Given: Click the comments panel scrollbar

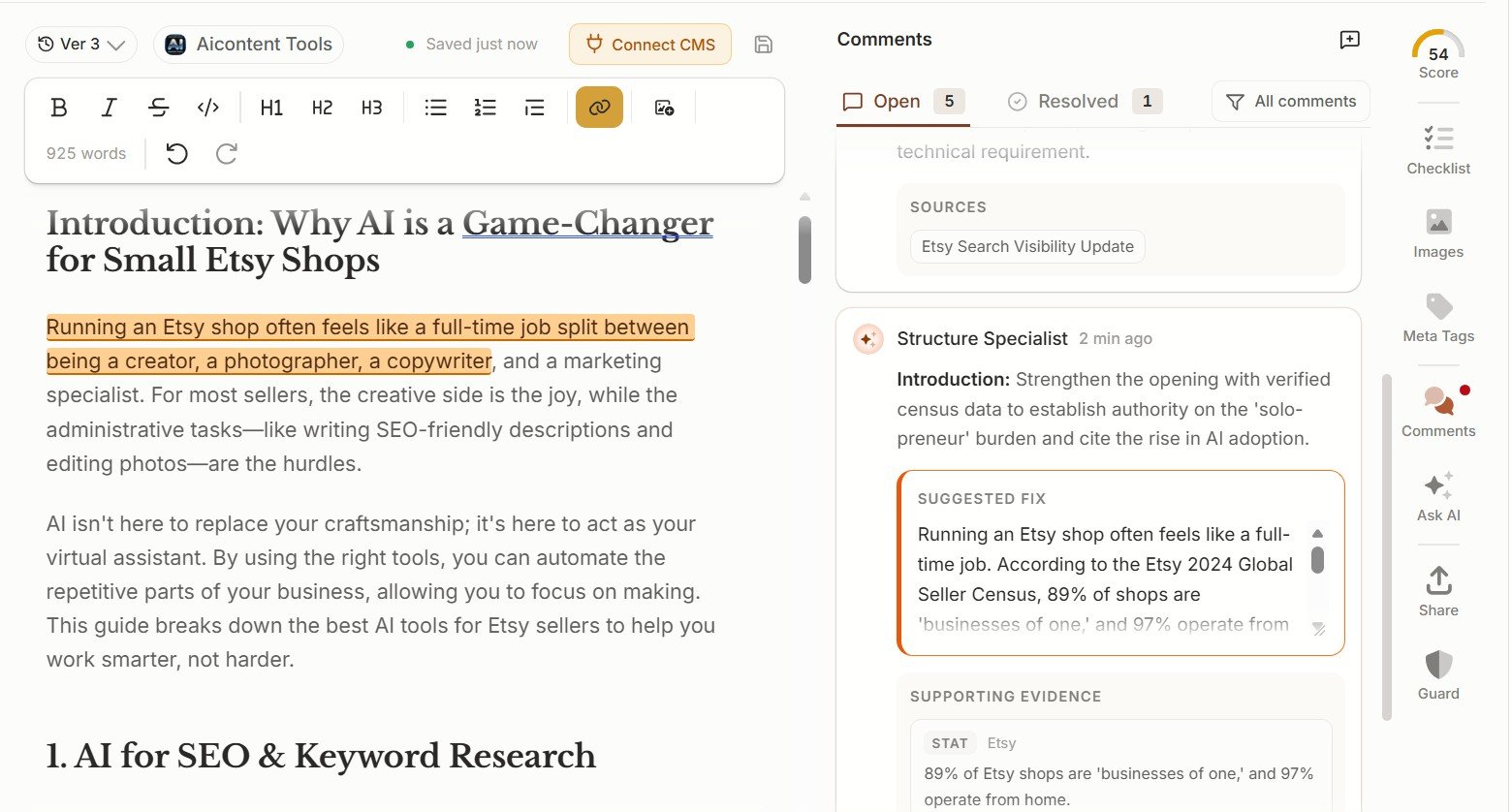Looking at the screenshot, I should [1387, 547].
